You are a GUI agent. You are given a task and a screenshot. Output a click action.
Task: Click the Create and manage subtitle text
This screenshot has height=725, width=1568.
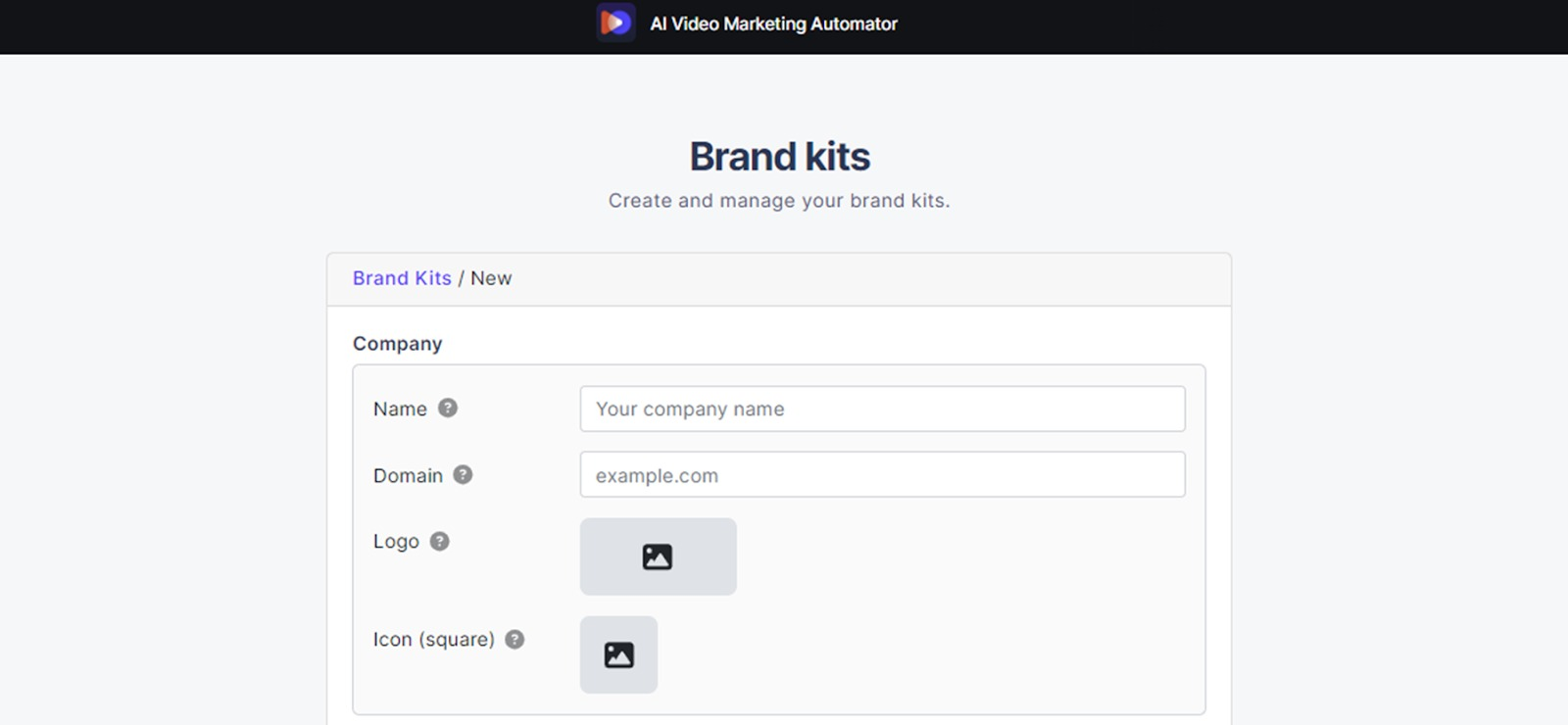point(779,201)
